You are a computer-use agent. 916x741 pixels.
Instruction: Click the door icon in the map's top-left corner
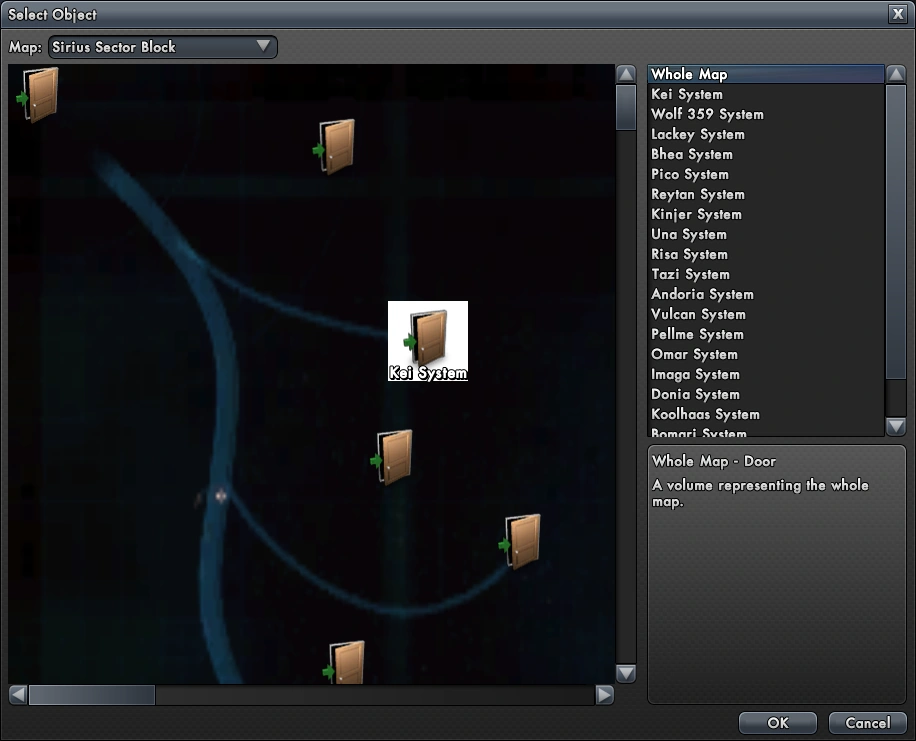point(39,95)
